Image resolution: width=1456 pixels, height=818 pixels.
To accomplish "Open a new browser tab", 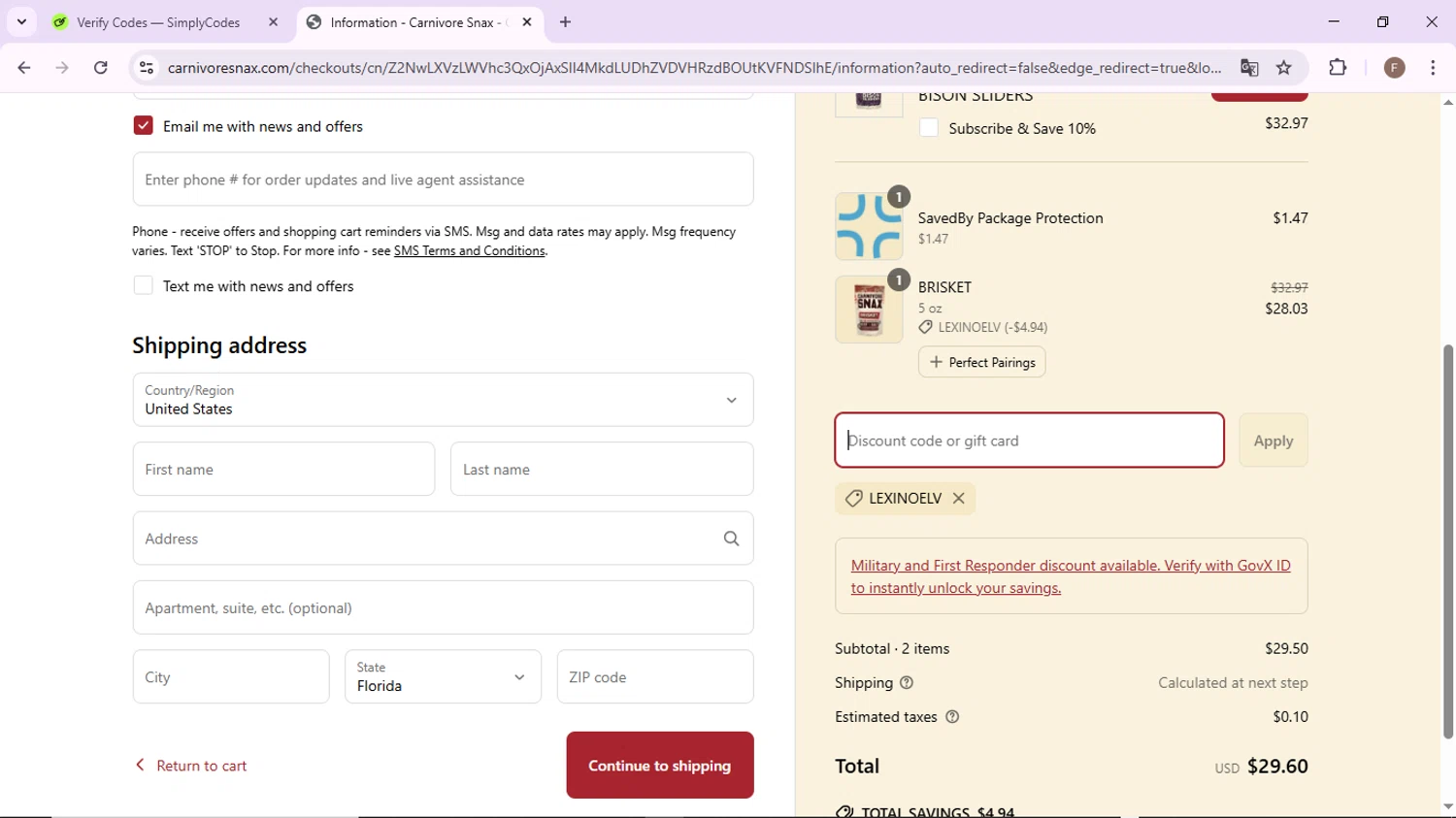I will [566, 22].
